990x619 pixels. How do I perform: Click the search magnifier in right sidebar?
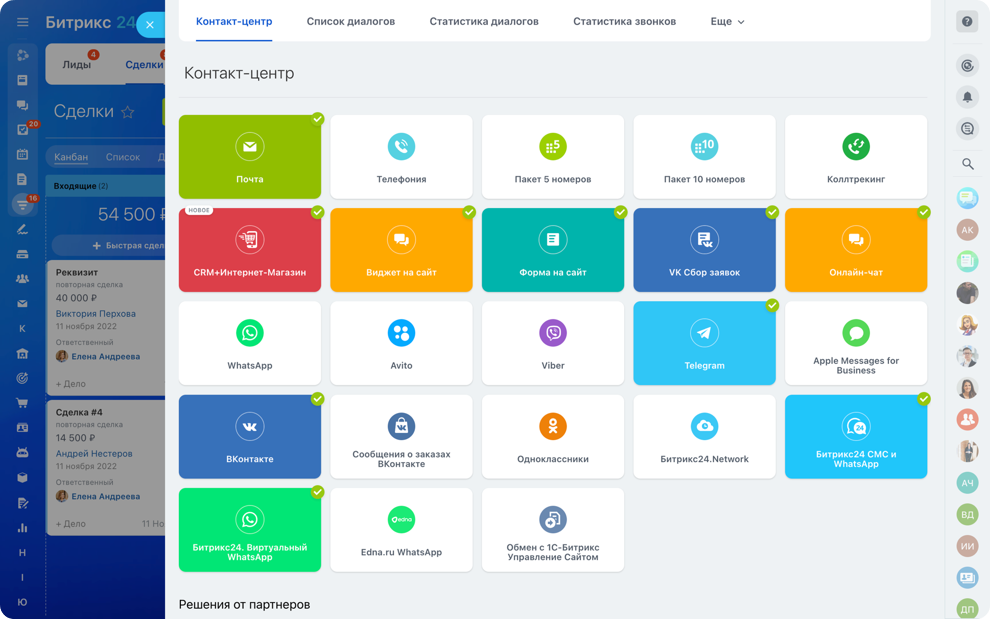click(x=967, y=164)
